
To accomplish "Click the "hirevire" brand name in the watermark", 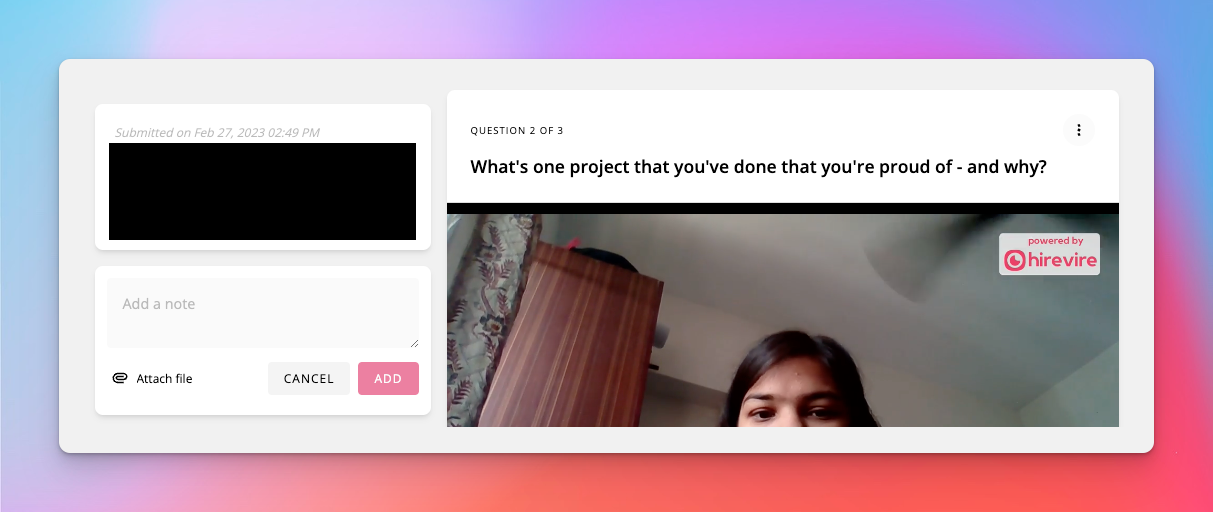I will click(1063, 261).
